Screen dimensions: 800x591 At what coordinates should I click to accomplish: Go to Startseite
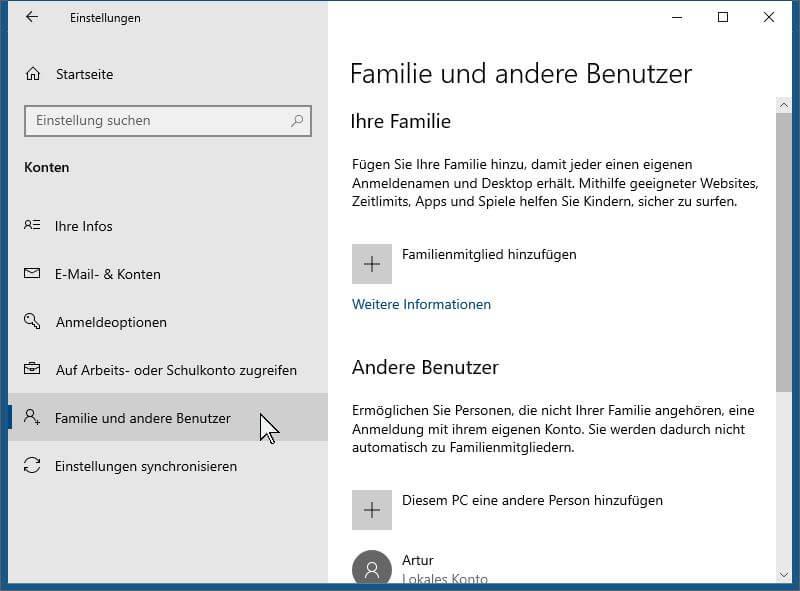point(85,74)
